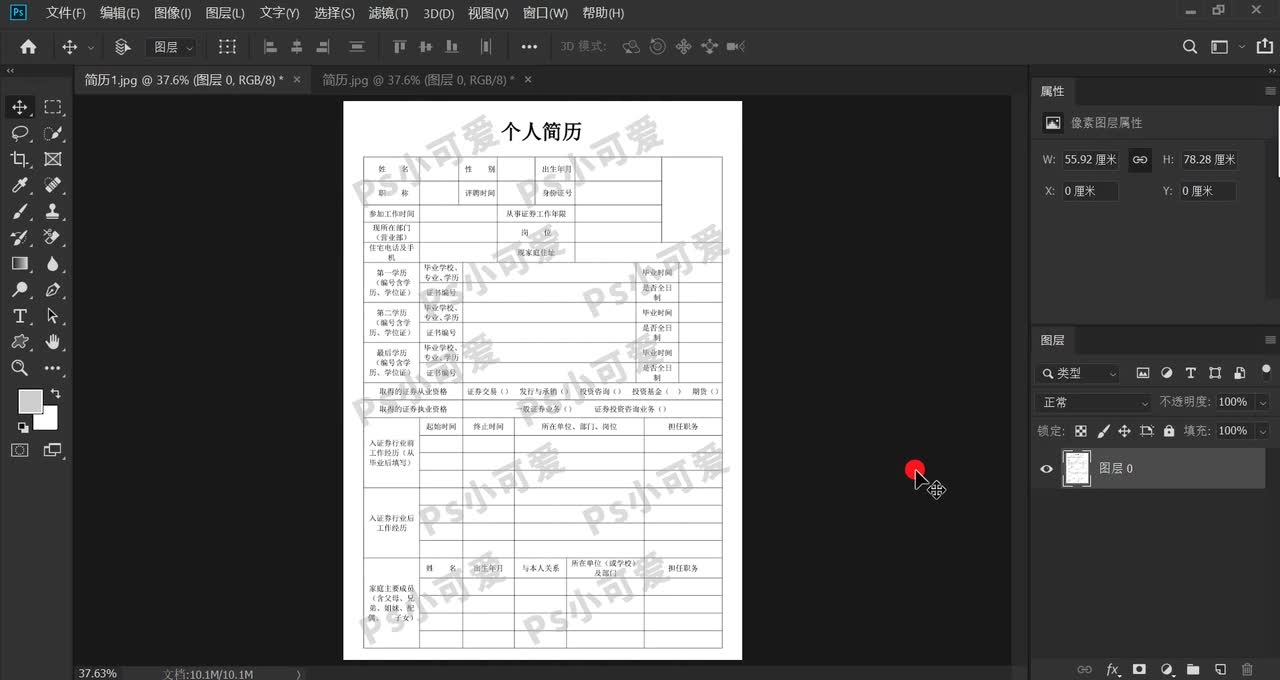This screenshot has width=1280, height=680.
Task: Add a new layer mask from the Layers panel
Action: pos(1139,669)
